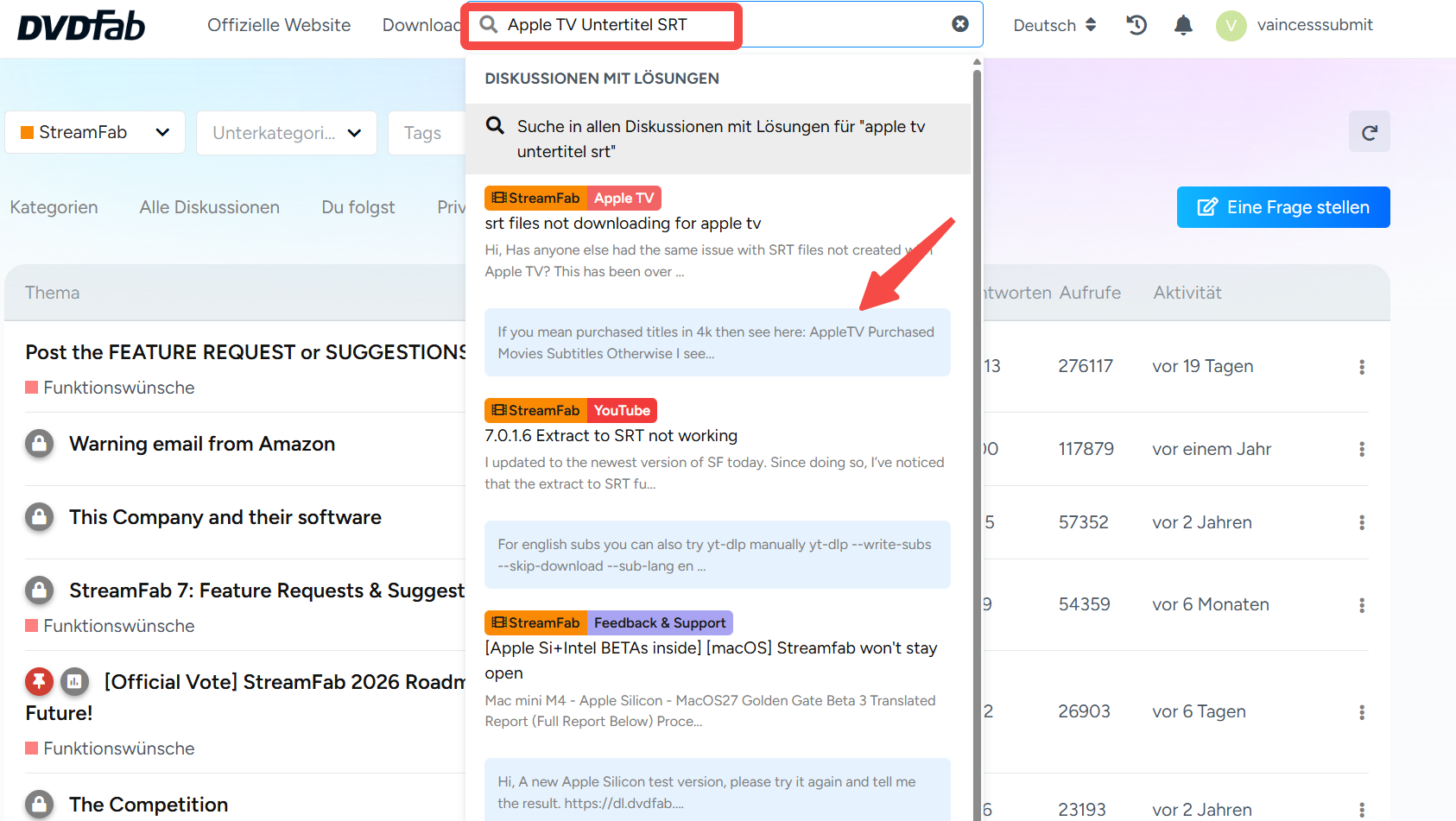Open 'StreamFab 7: Feature Requests' topic
This screenshot has height=821, width=1456.
point(267,590)
